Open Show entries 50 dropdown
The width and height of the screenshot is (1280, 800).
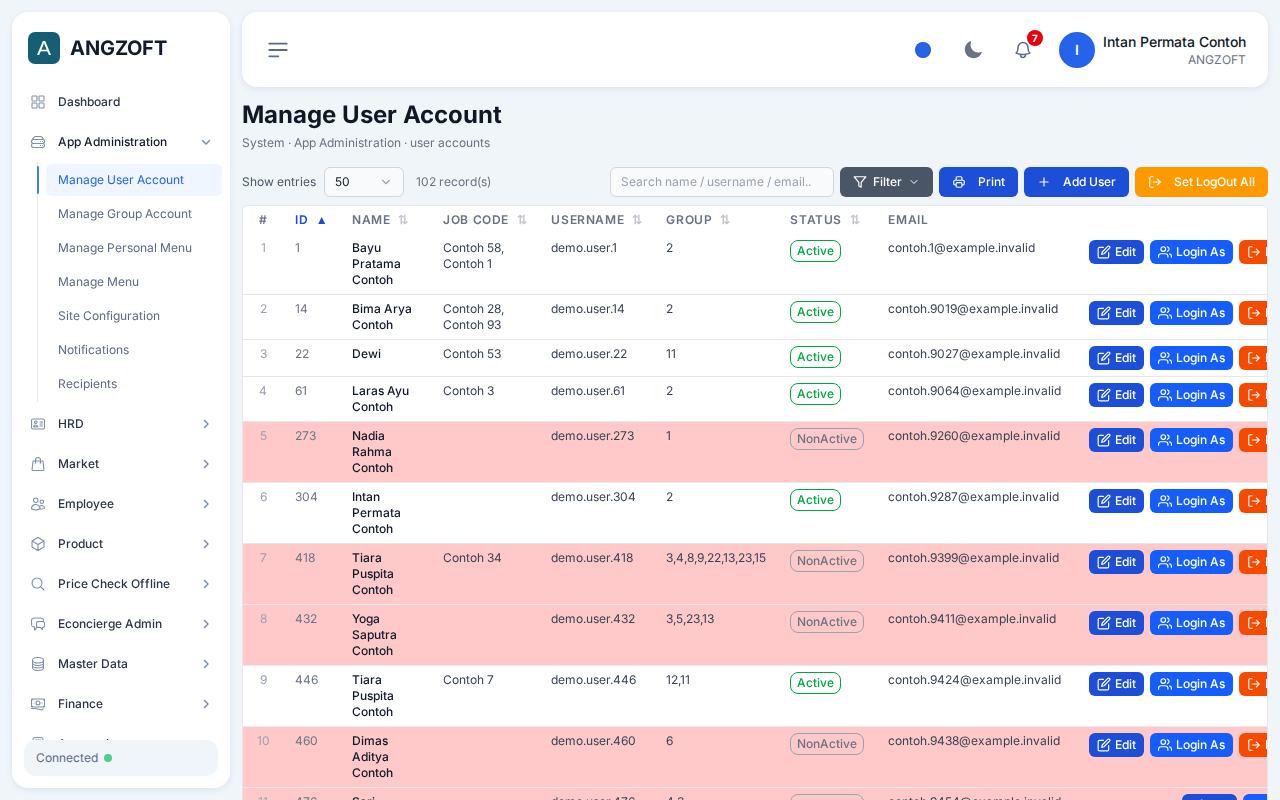364,182
